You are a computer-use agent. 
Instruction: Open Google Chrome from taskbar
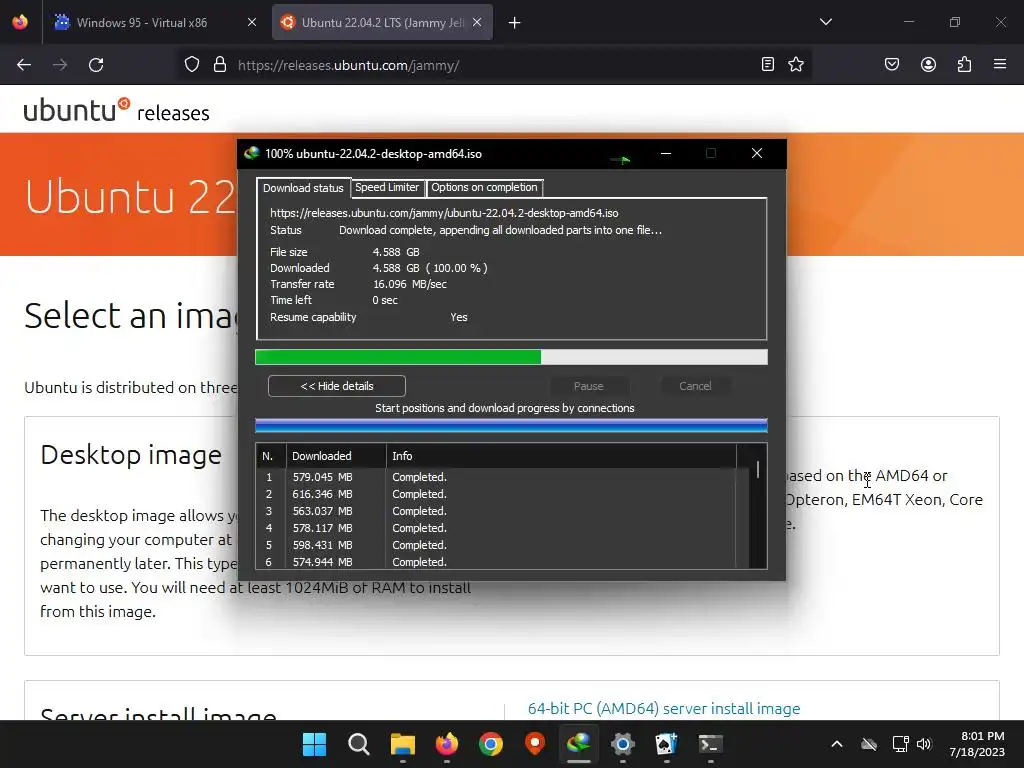pos(490,744)
